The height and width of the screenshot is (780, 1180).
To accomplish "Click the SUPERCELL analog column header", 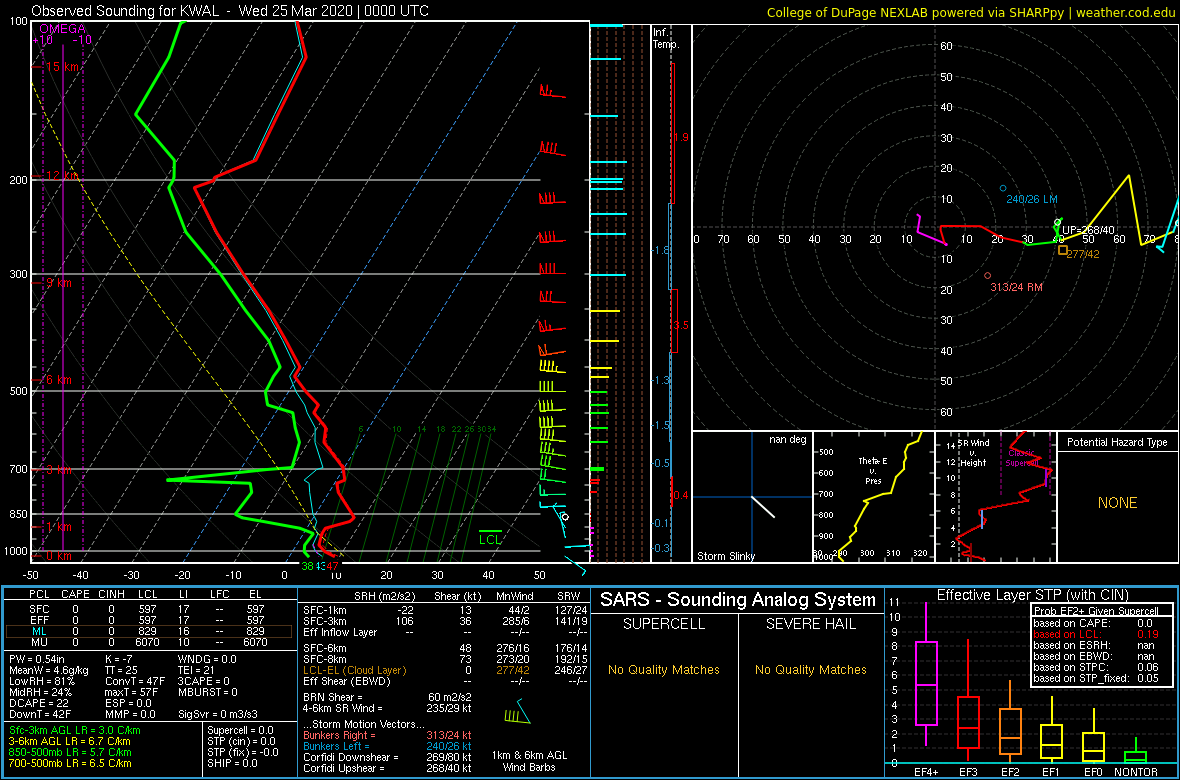I will 664,624.
